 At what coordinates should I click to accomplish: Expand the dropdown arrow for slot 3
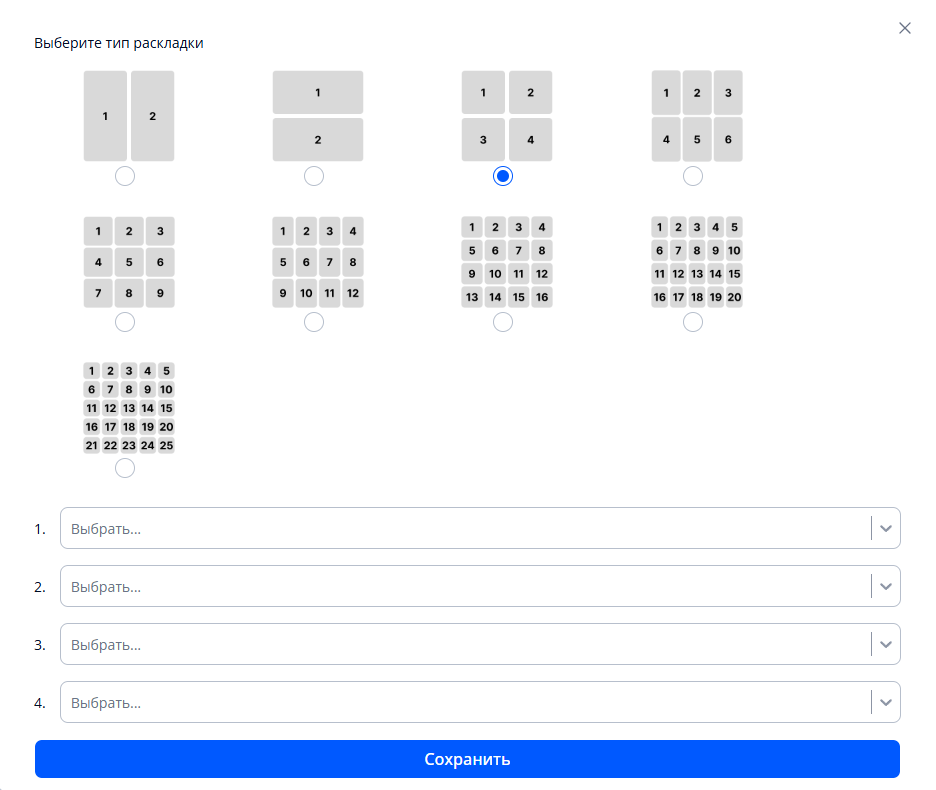[886, 645]
